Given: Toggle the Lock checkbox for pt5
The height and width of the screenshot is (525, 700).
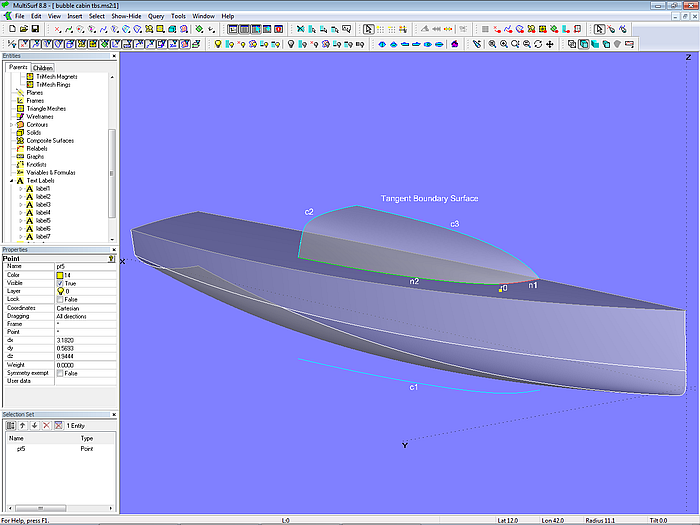Looking at the screenshot, I should pos(61,299).
